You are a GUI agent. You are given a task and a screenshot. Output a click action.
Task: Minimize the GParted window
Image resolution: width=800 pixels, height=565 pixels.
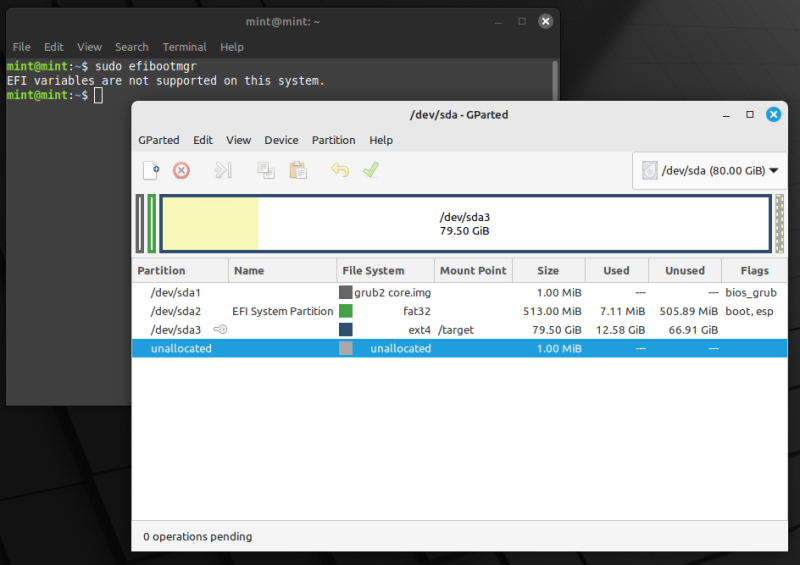point(726,115)
